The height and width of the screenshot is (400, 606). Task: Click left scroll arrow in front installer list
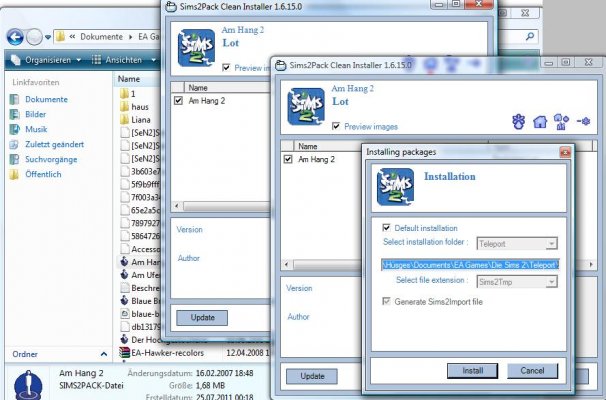tap(286, 264)
